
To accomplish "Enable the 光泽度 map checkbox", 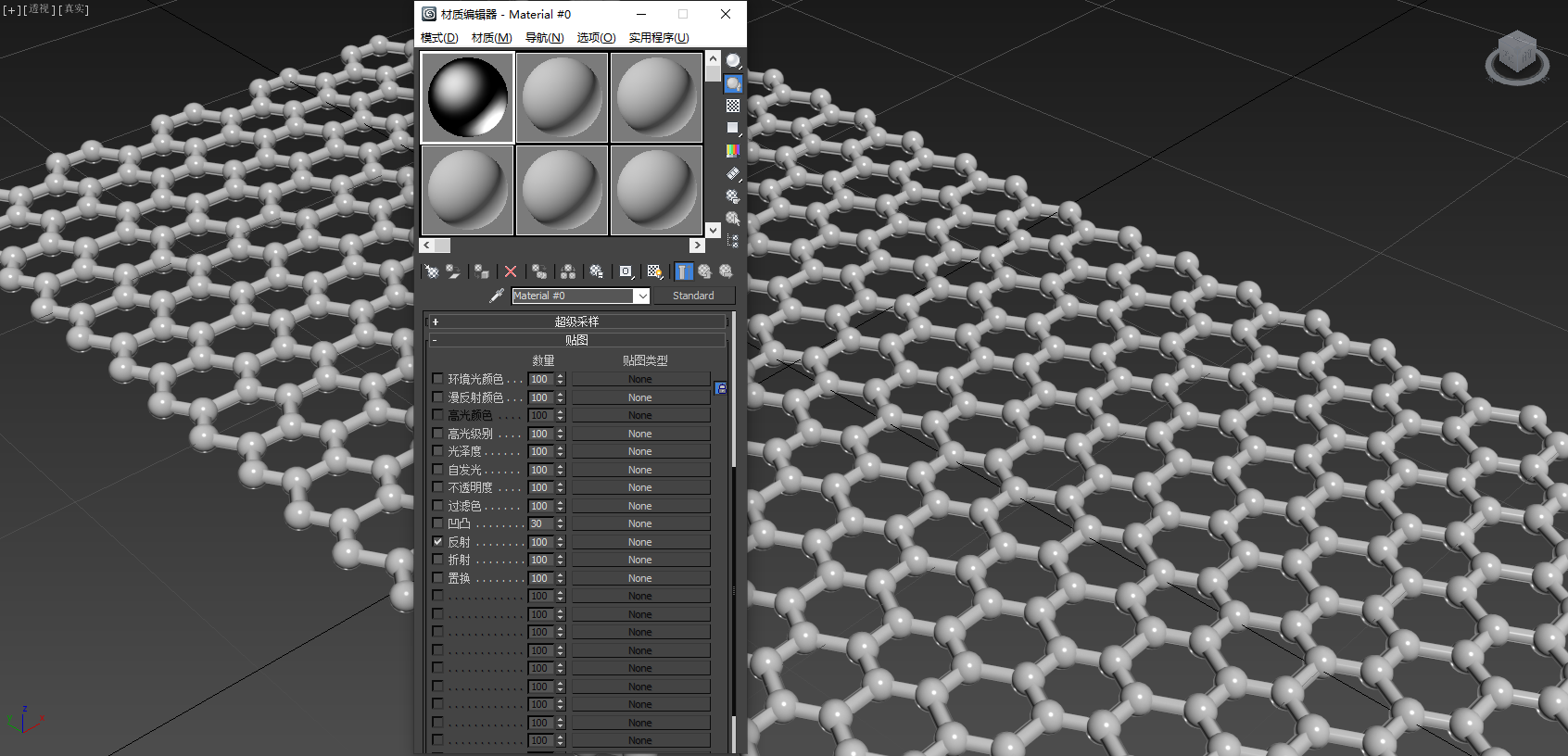I will [x=437, y=451].
